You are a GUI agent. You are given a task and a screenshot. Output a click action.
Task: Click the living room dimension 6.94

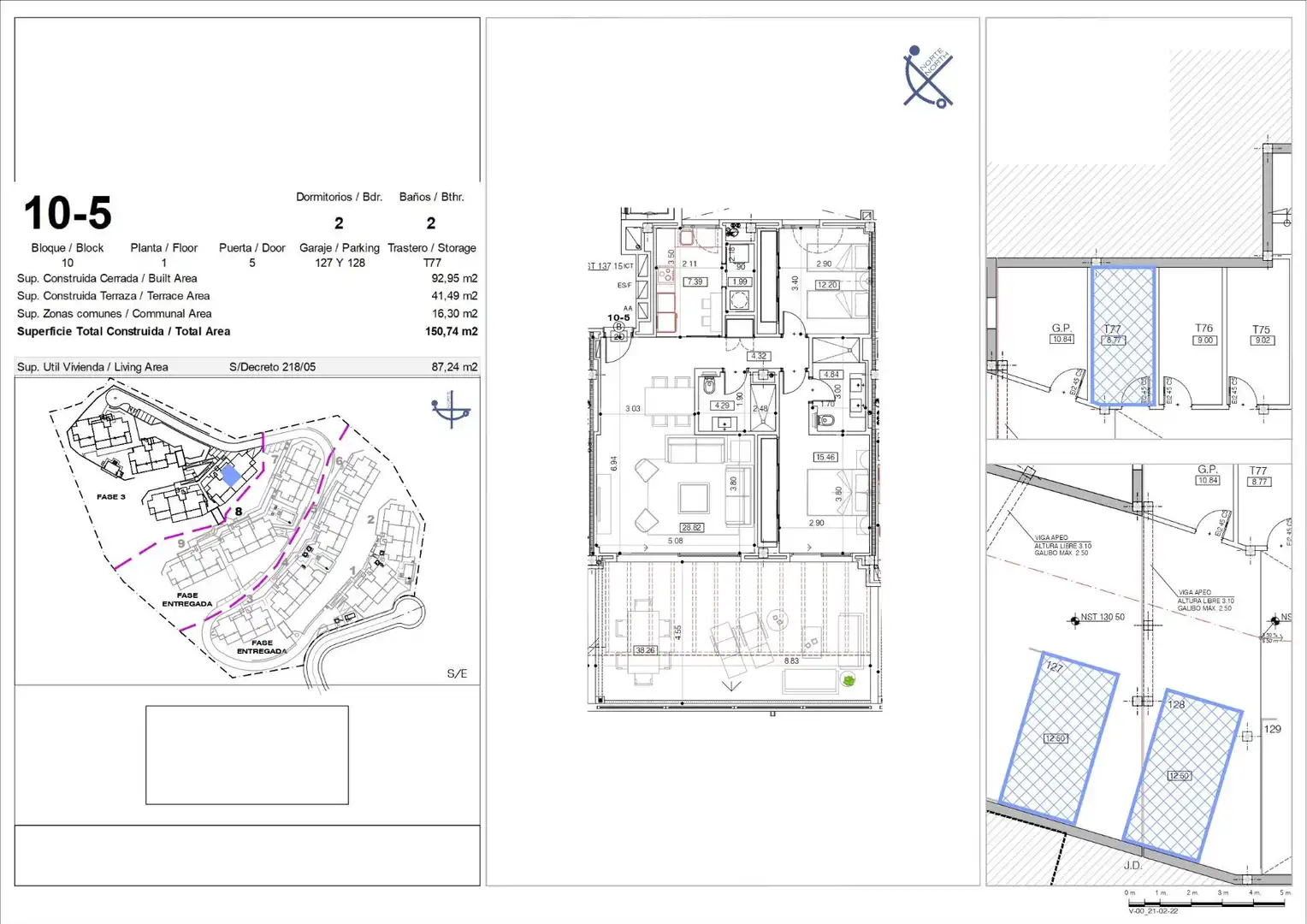pyautogui.click(x=613, y=463)
